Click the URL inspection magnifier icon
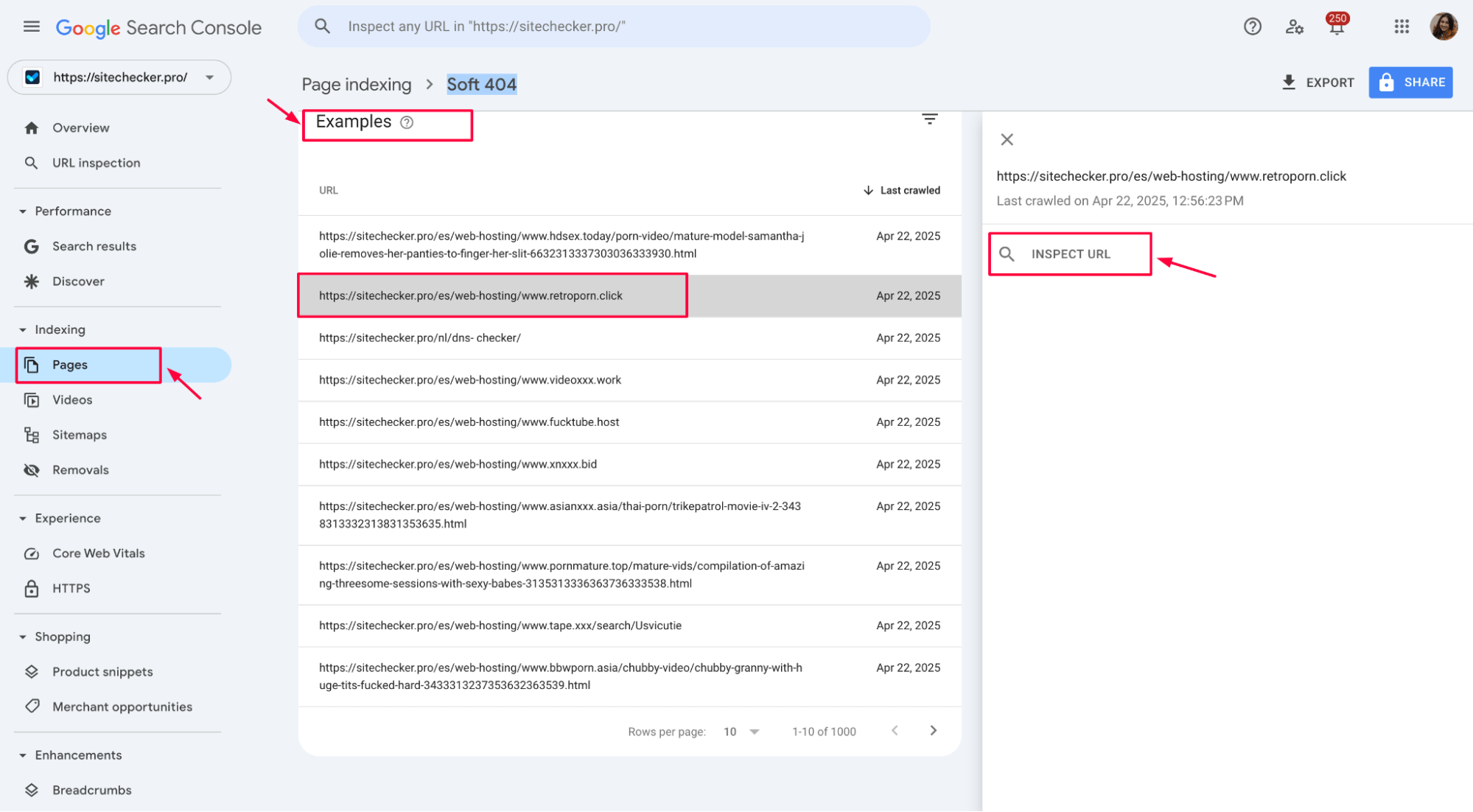This screenshot has height=812, width=1473. [31, 163]
